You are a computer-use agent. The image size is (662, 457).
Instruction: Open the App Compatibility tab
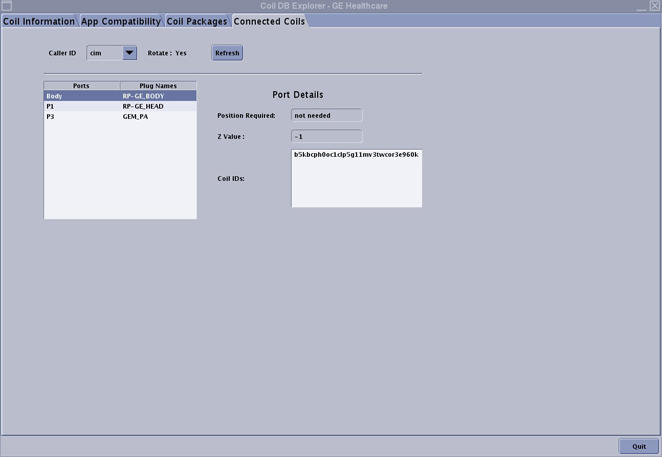pos(119,21)
